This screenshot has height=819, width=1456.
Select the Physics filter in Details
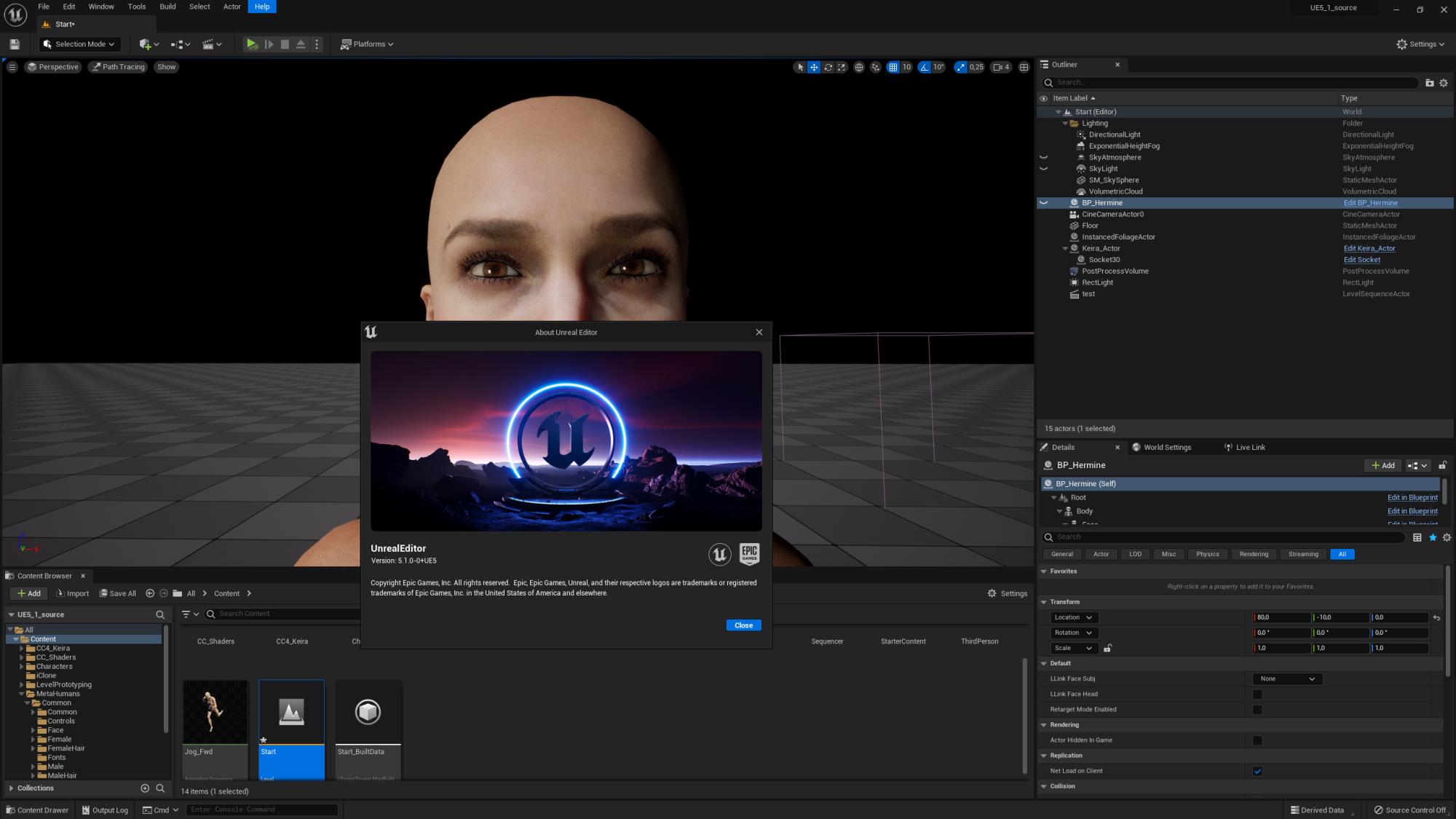tap(1207, 554)
